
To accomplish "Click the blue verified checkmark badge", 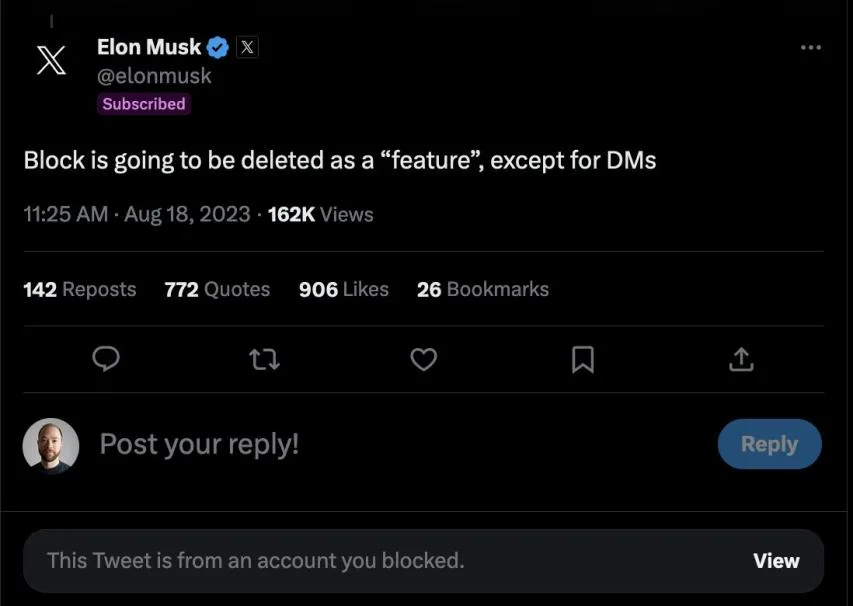I will coord(218,47).
